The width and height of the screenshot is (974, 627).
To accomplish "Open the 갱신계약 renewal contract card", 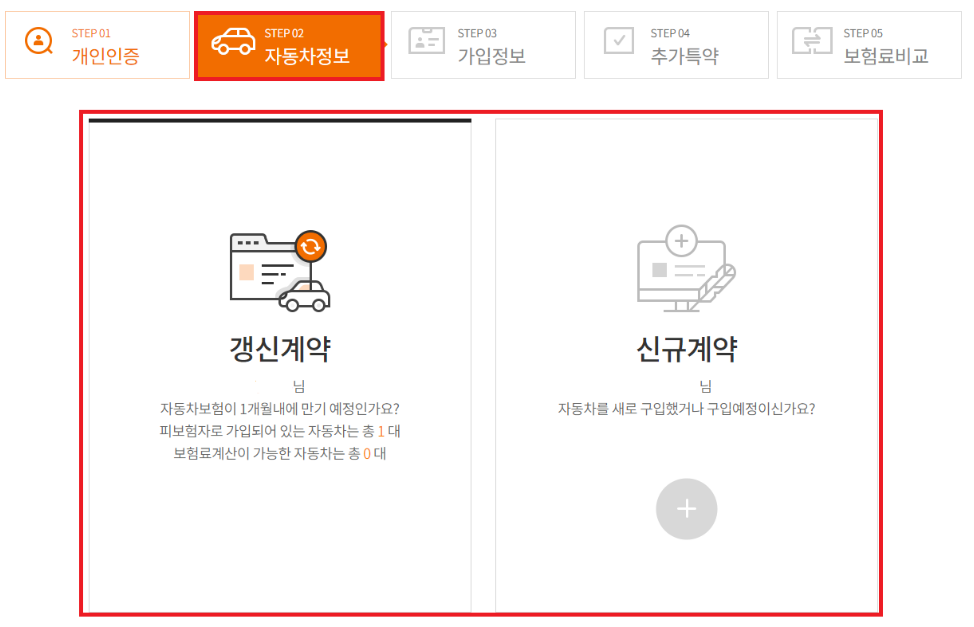I will pyautogui.click(x=281, y=365).
